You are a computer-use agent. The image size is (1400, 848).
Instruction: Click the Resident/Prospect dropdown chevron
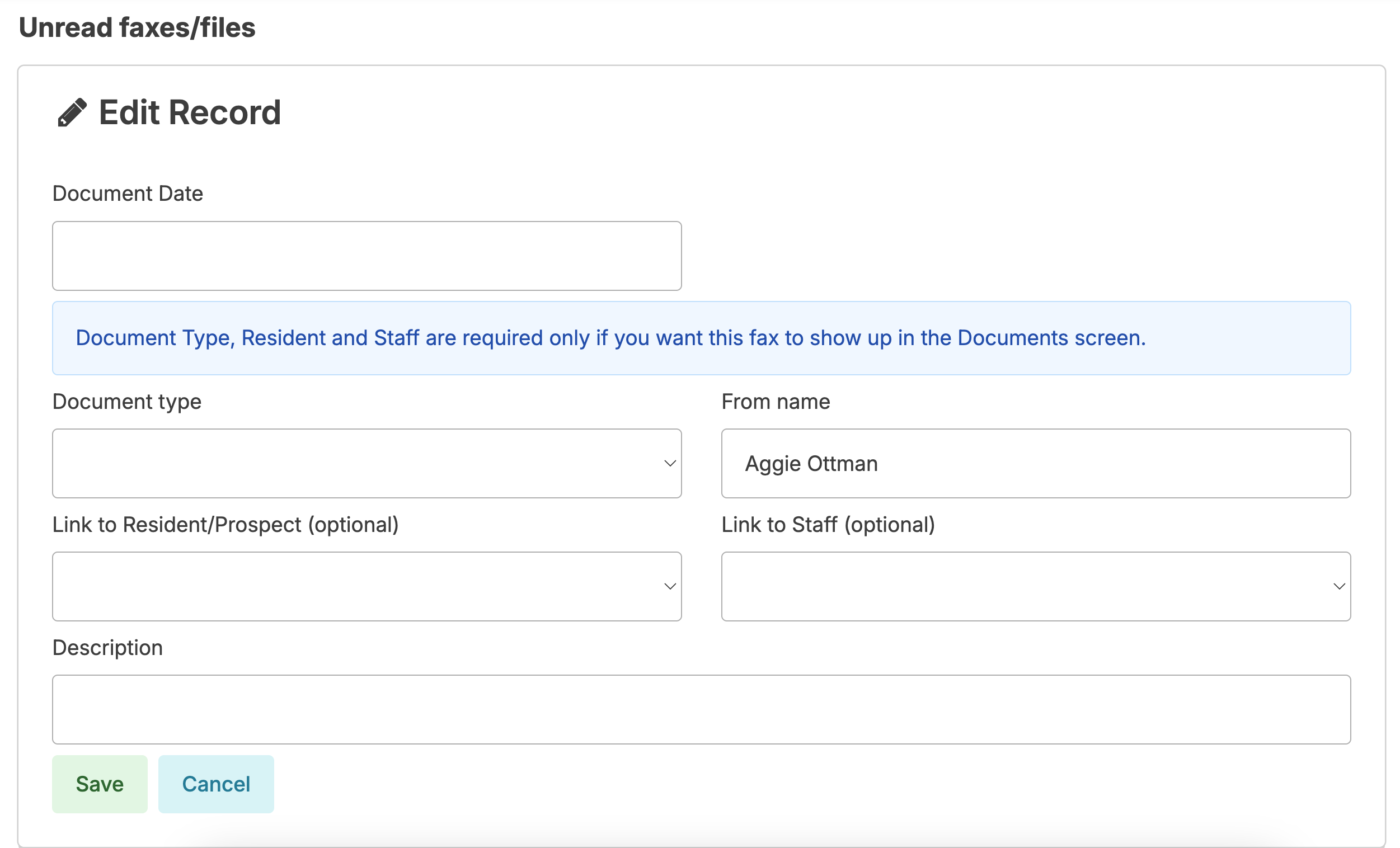tap(670, 586)
